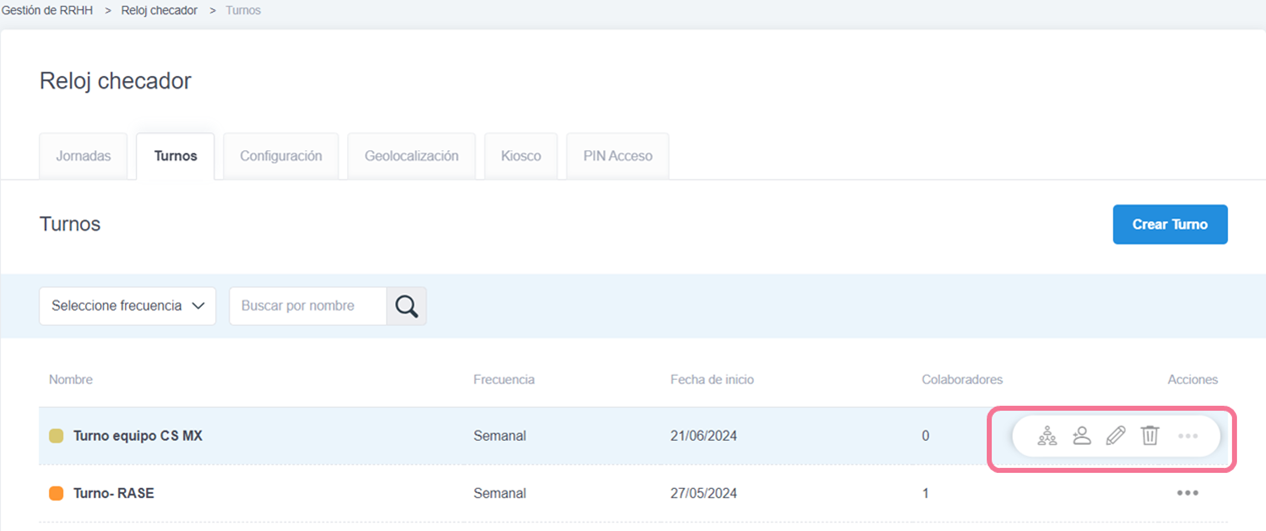Open more options for Turno equipo CS MX

click(x=1188, y=436)
